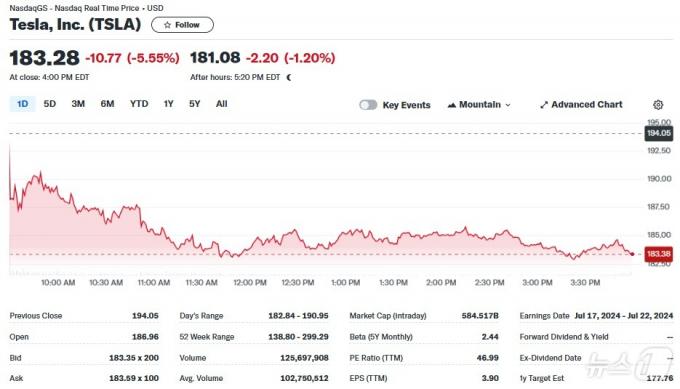Select the 6M range tab
680x389 pixels.
pos(107,104)
